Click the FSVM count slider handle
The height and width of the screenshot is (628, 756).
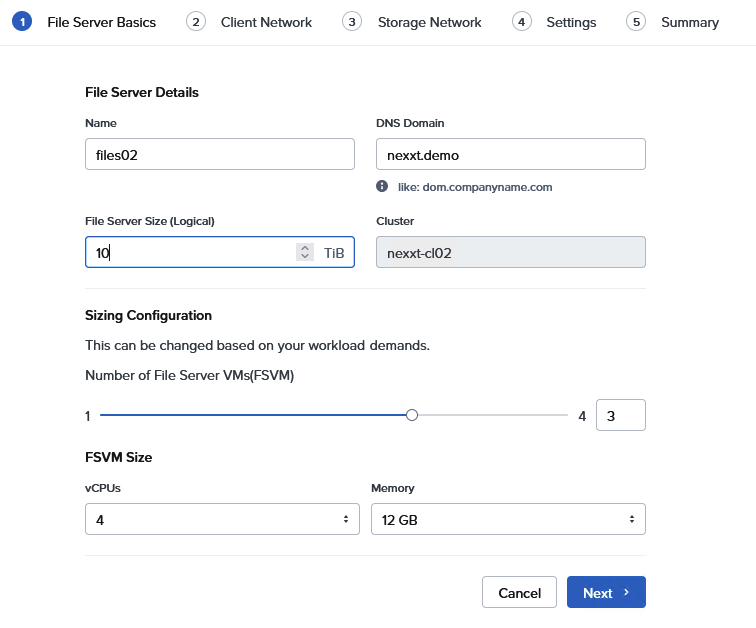click(412, 415)
